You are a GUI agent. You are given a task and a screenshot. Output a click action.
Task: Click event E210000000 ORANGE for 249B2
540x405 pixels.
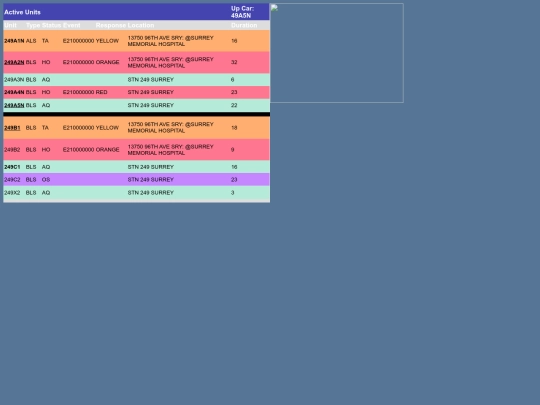point(91,150)
